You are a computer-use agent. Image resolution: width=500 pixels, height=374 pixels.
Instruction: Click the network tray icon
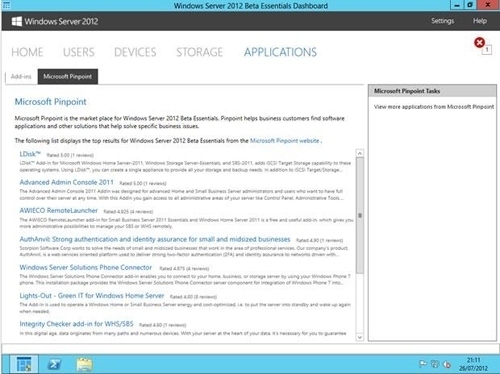(x=435, y=364)
